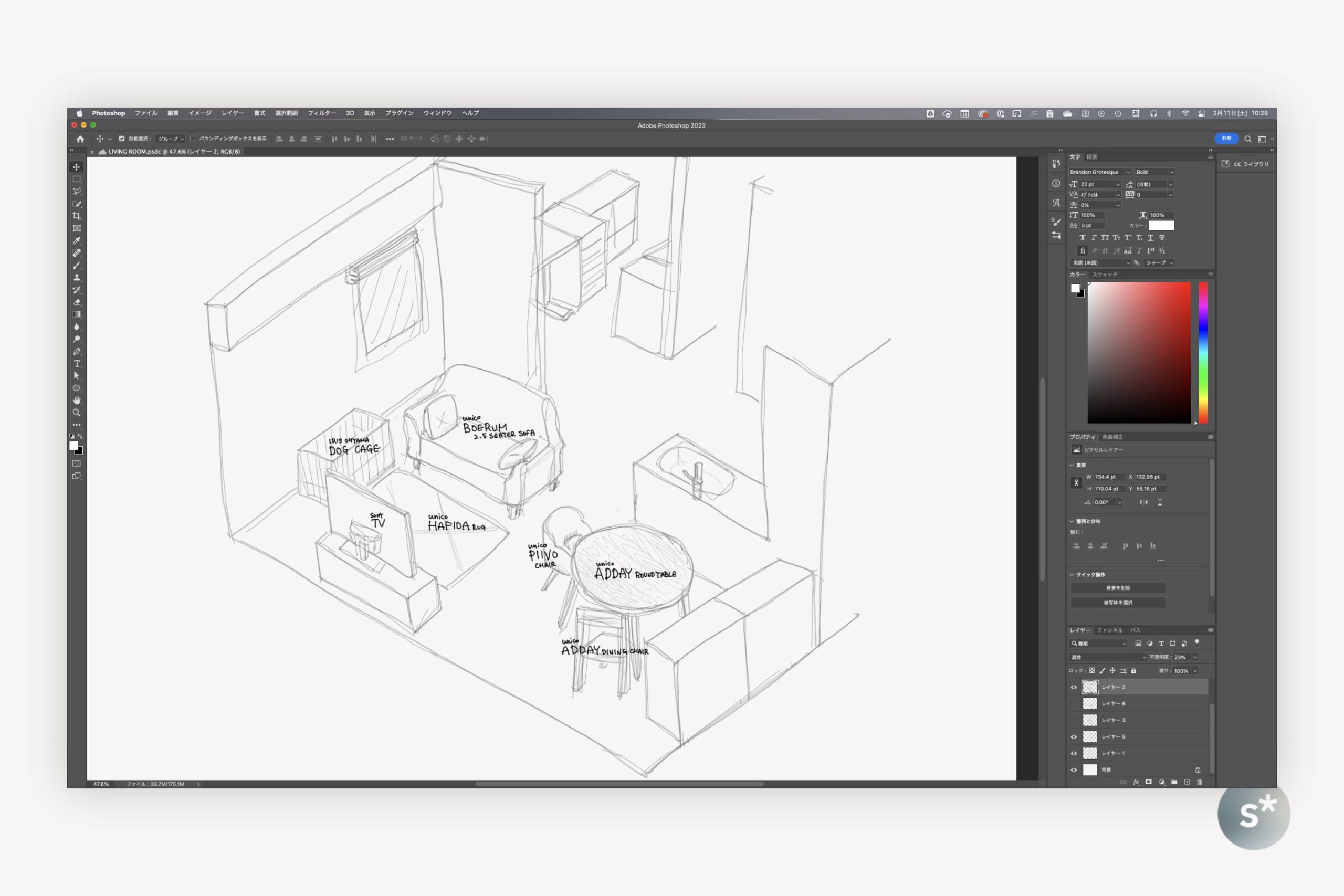Viewport: 1344px width, 896px height.
Task: Open the layer opacity 23% dropdown arrow
Action: [1195, 657]
